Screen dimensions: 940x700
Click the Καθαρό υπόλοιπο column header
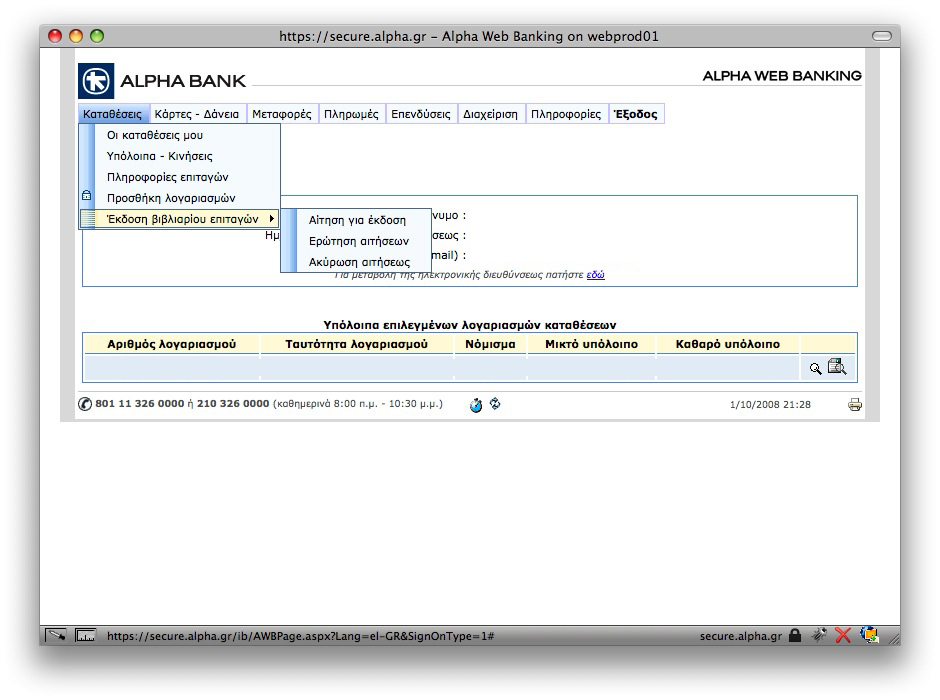728,344
